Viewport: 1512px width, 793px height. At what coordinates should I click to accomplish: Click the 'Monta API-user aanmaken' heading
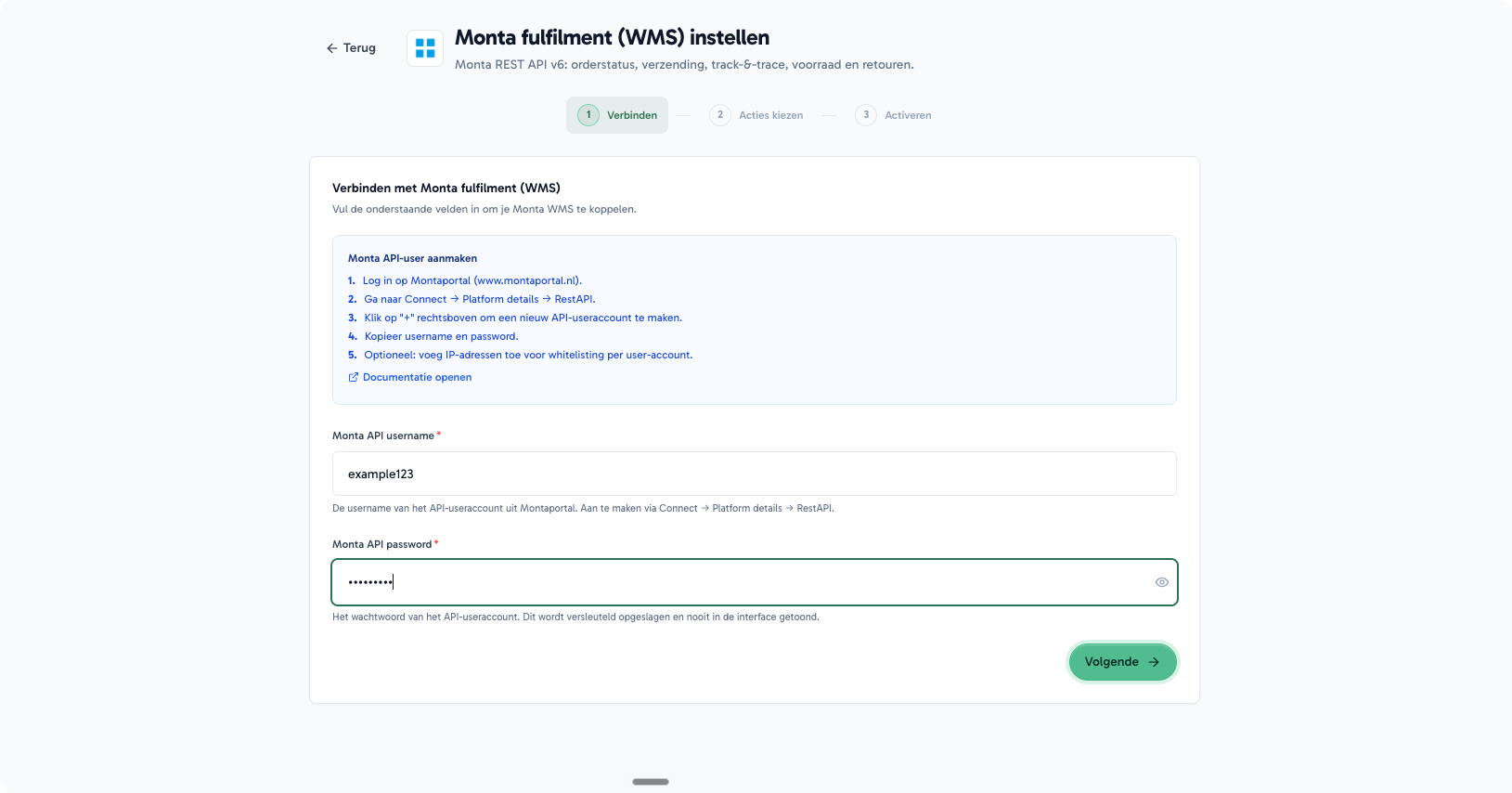tap(413, 258)
